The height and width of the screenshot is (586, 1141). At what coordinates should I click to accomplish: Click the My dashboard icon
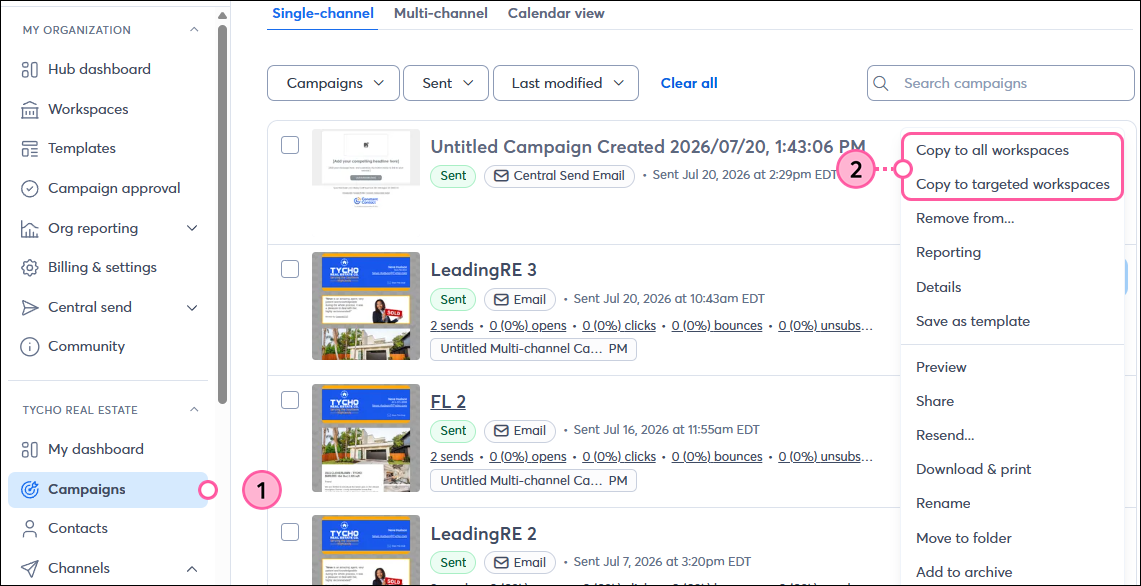tap(29, 449)
